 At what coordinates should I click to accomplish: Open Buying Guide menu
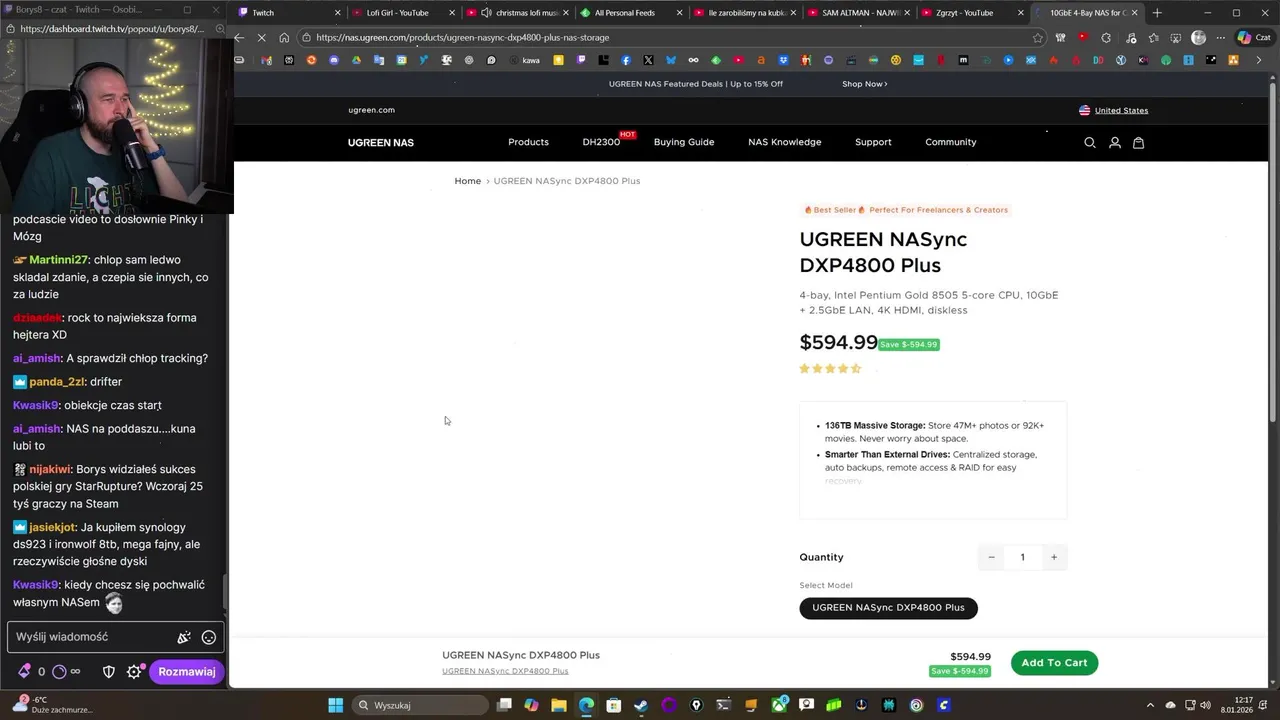[x=684, y=142]
